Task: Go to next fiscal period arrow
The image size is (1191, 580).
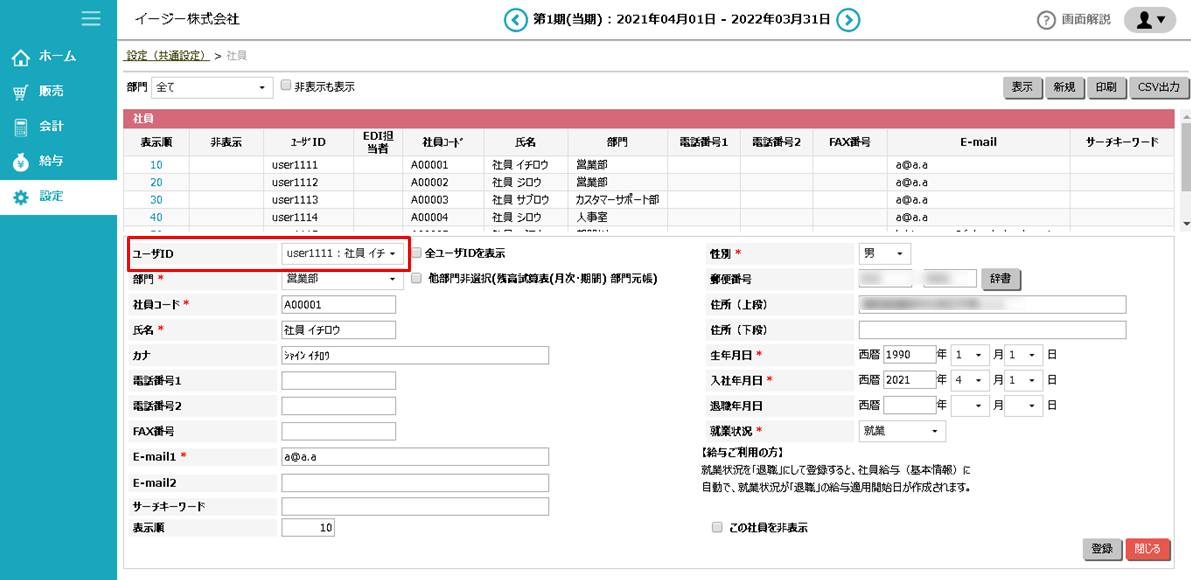Action: (848, 20)
